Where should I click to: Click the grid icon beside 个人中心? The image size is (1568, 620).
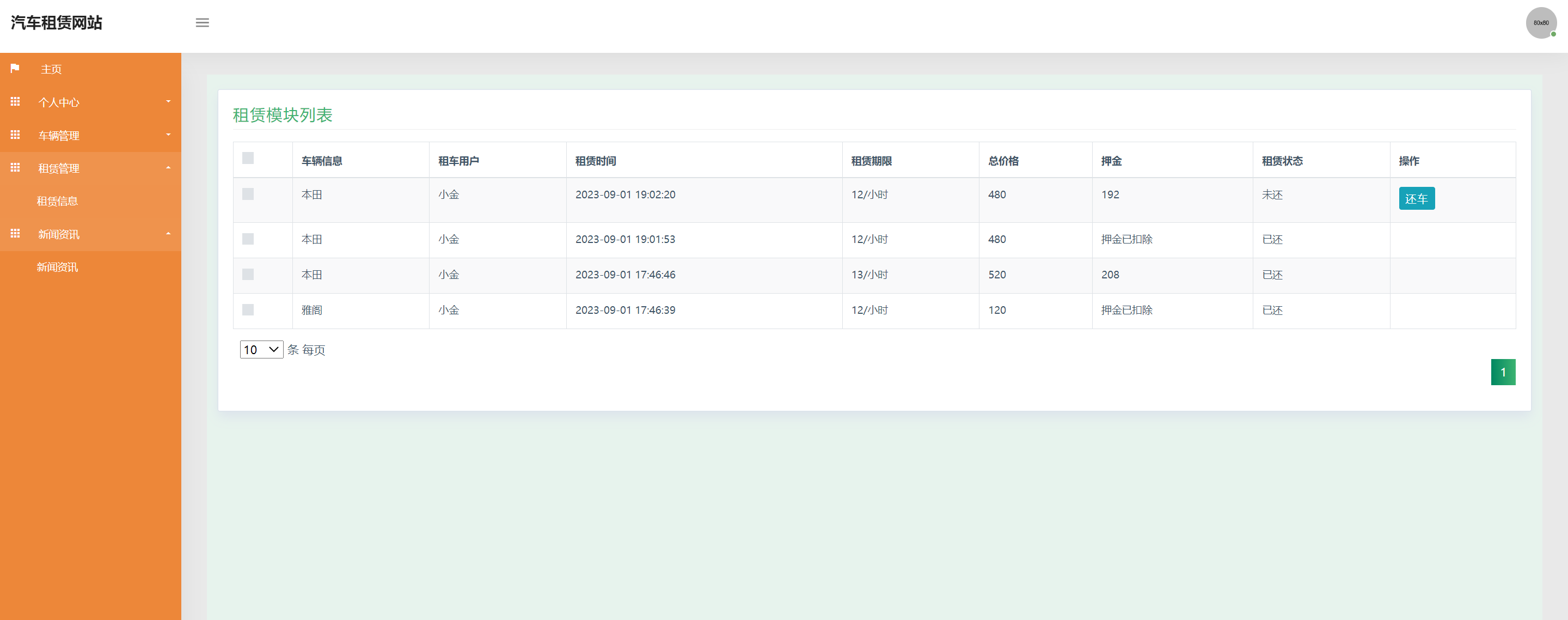click(15, 101)
